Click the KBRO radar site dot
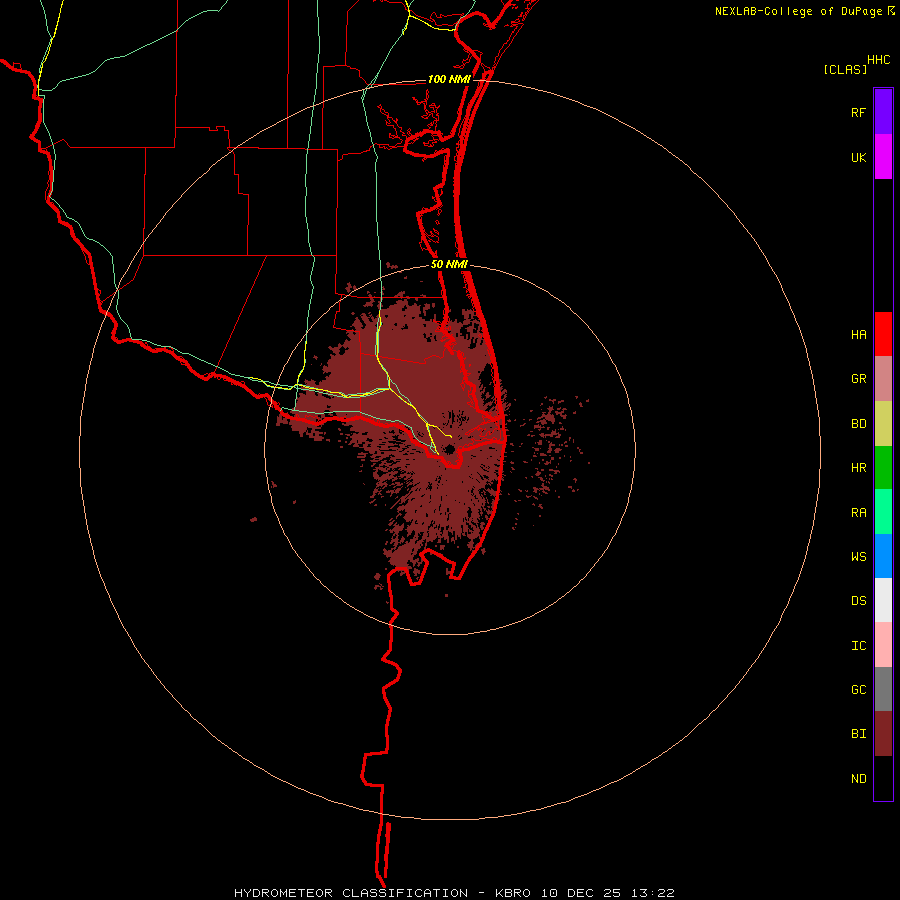The width and height of the screenshot is (900, 900). (450, 449)
